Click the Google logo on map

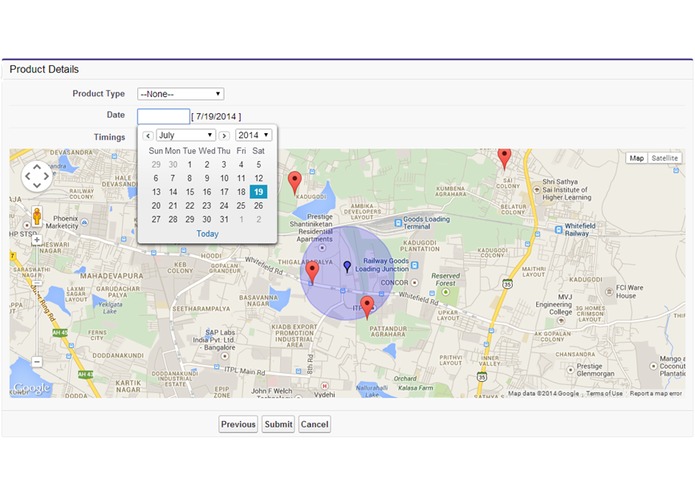coord(31,388)
